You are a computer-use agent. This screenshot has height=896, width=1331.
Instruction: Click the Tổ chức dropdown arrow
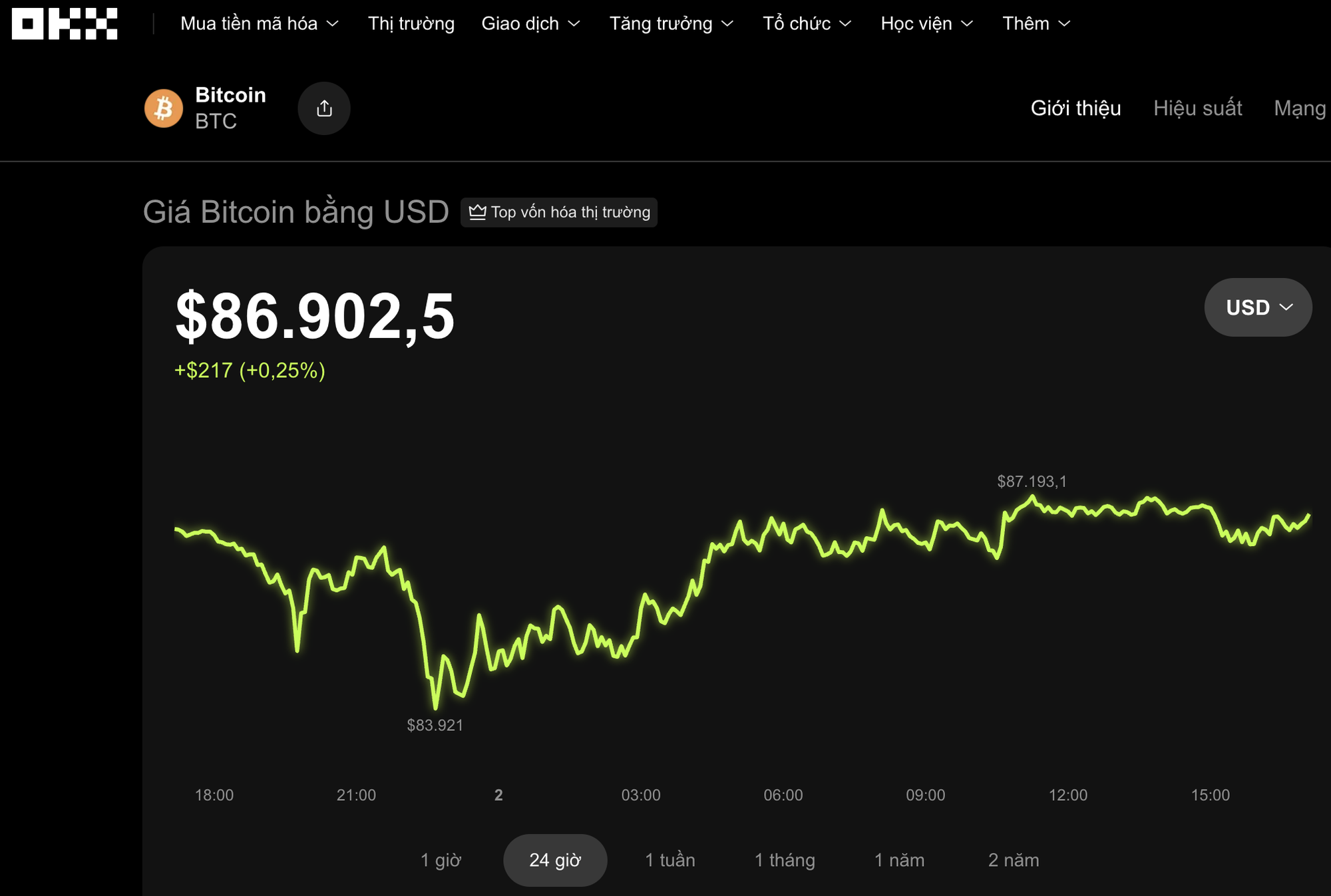point(847,24)
